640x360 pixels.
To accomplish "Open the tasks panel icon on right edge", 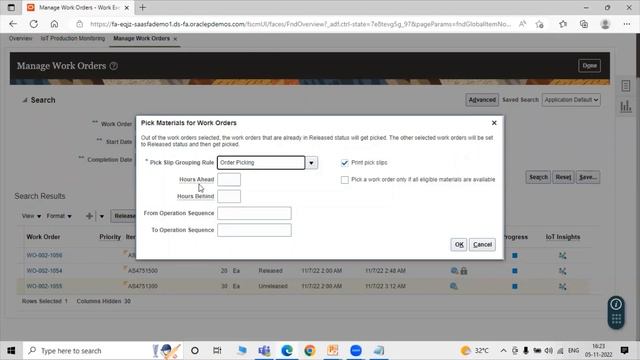I will click(x=626, y=86).
